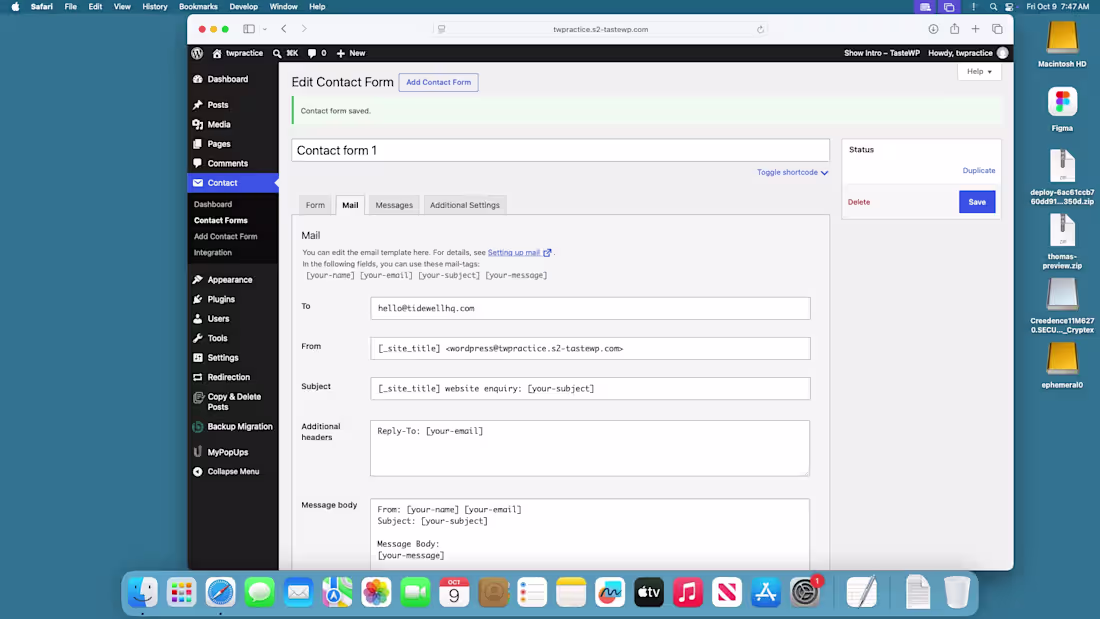Show Safari tab overview icon
The height and width of the screenshot is (619, 1100).
click(997, 29)
